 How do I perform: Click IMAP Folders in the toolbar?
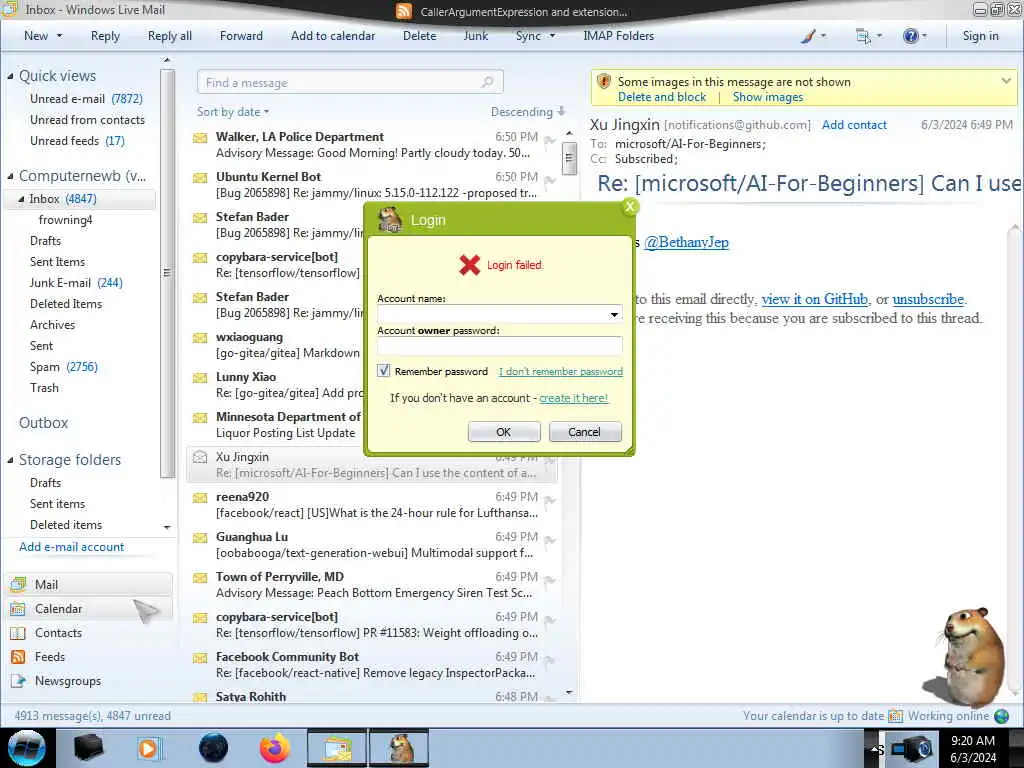(x=618, y=36)
